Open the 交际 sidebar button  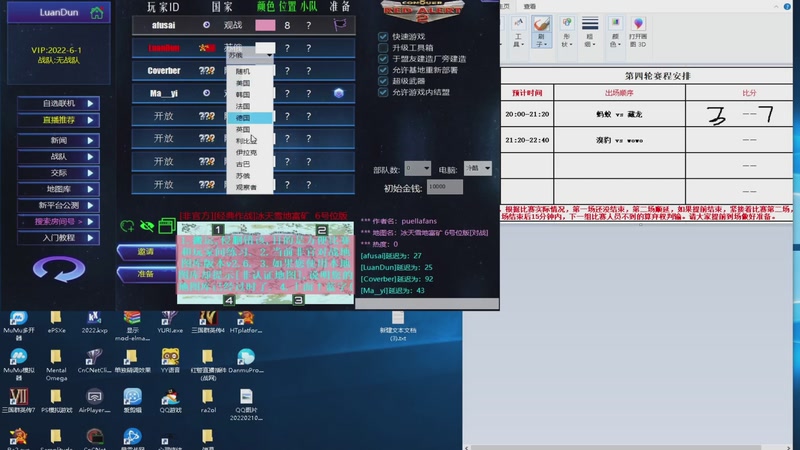pos(59,173)
